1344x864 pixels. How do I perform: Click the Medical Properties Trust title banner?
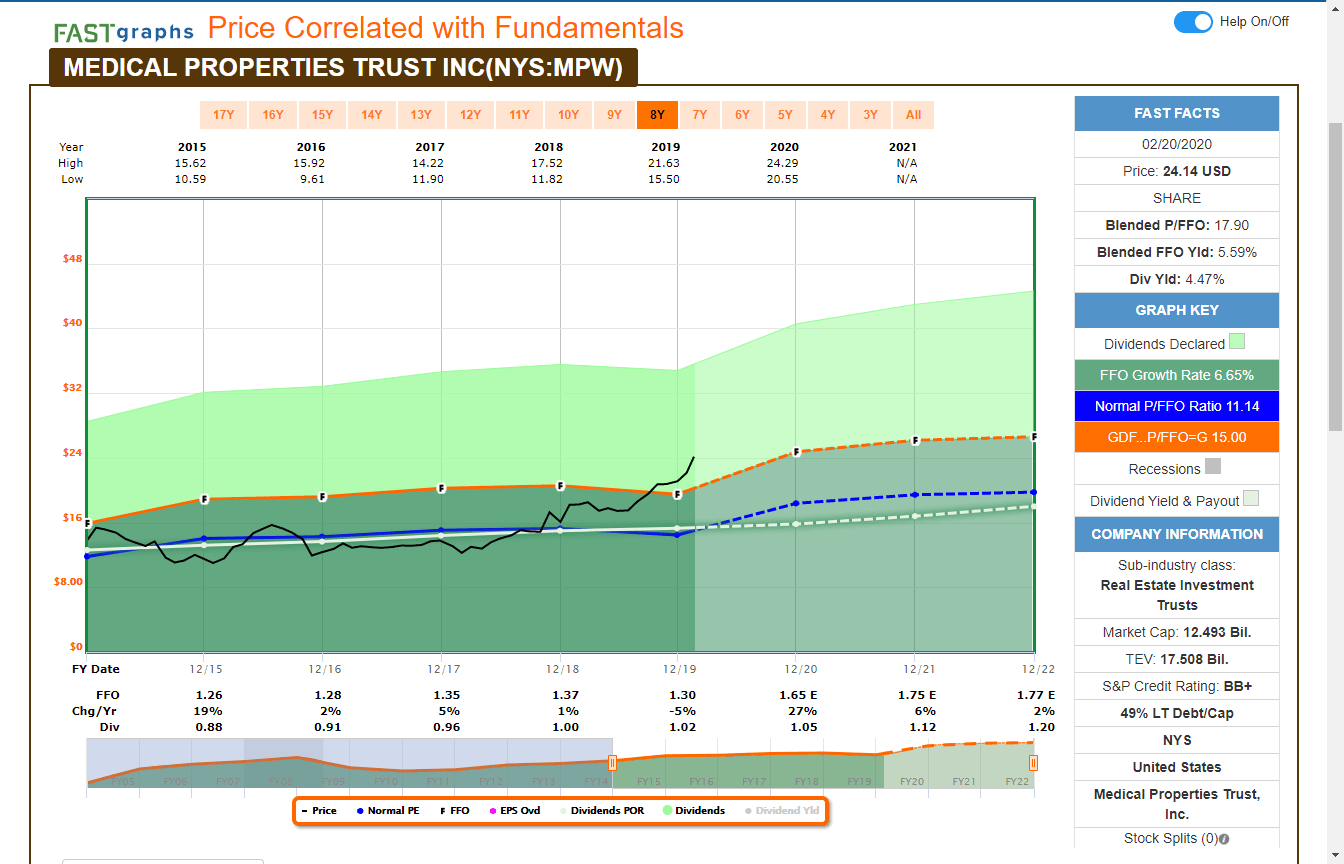pos(343,68)
